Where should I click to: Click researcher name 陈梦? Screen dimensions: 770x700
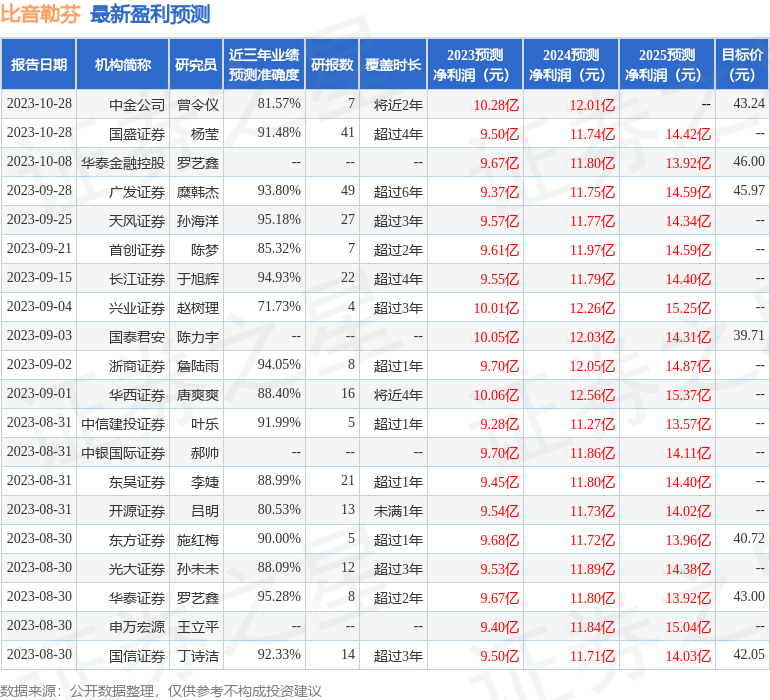click(205, 250)
